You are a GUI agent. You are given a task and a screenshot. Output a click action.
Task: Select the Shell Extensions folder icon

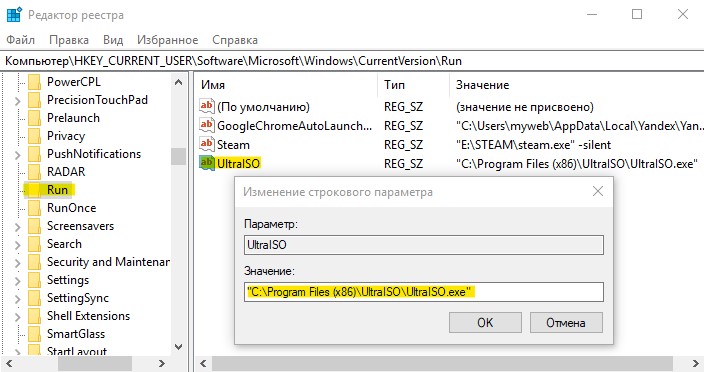pos(34,315)
